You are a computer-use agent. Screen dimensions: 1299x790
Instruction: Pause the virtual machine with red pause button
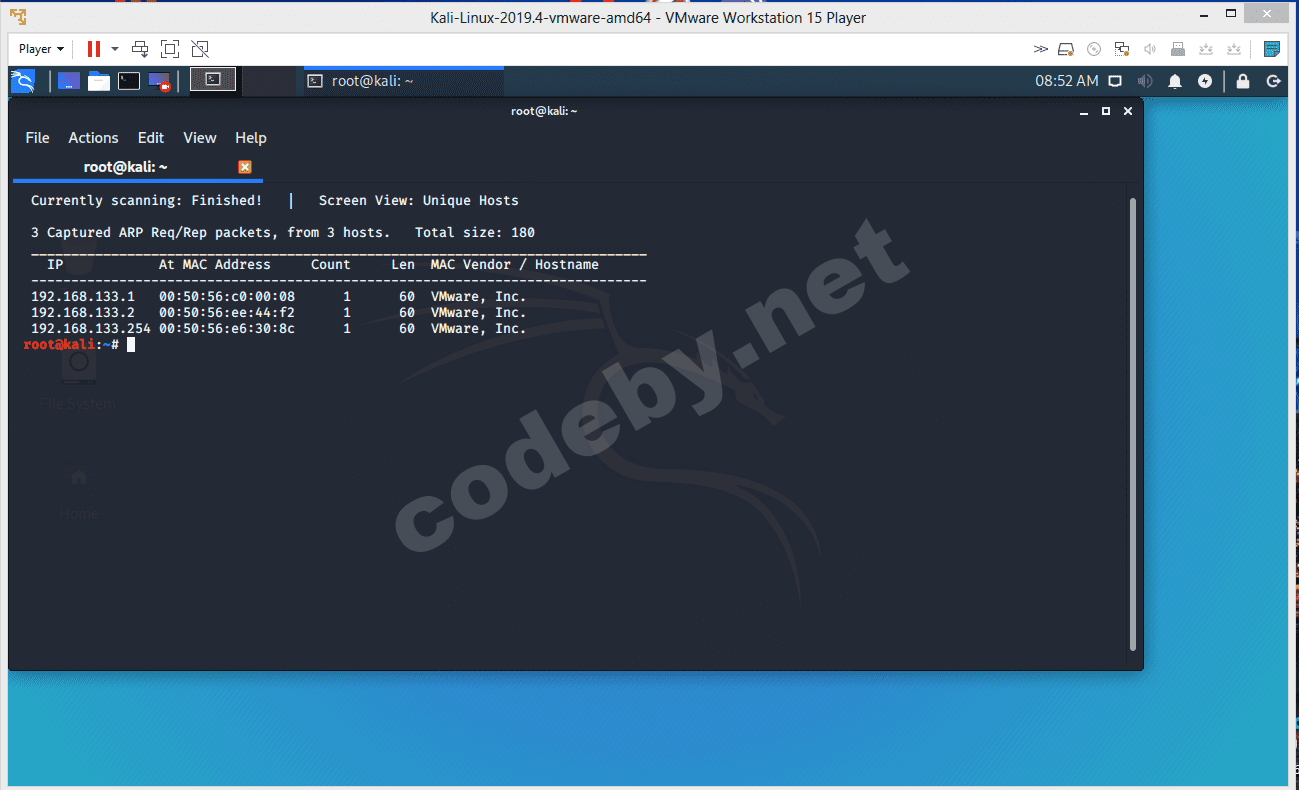point(94,49)
